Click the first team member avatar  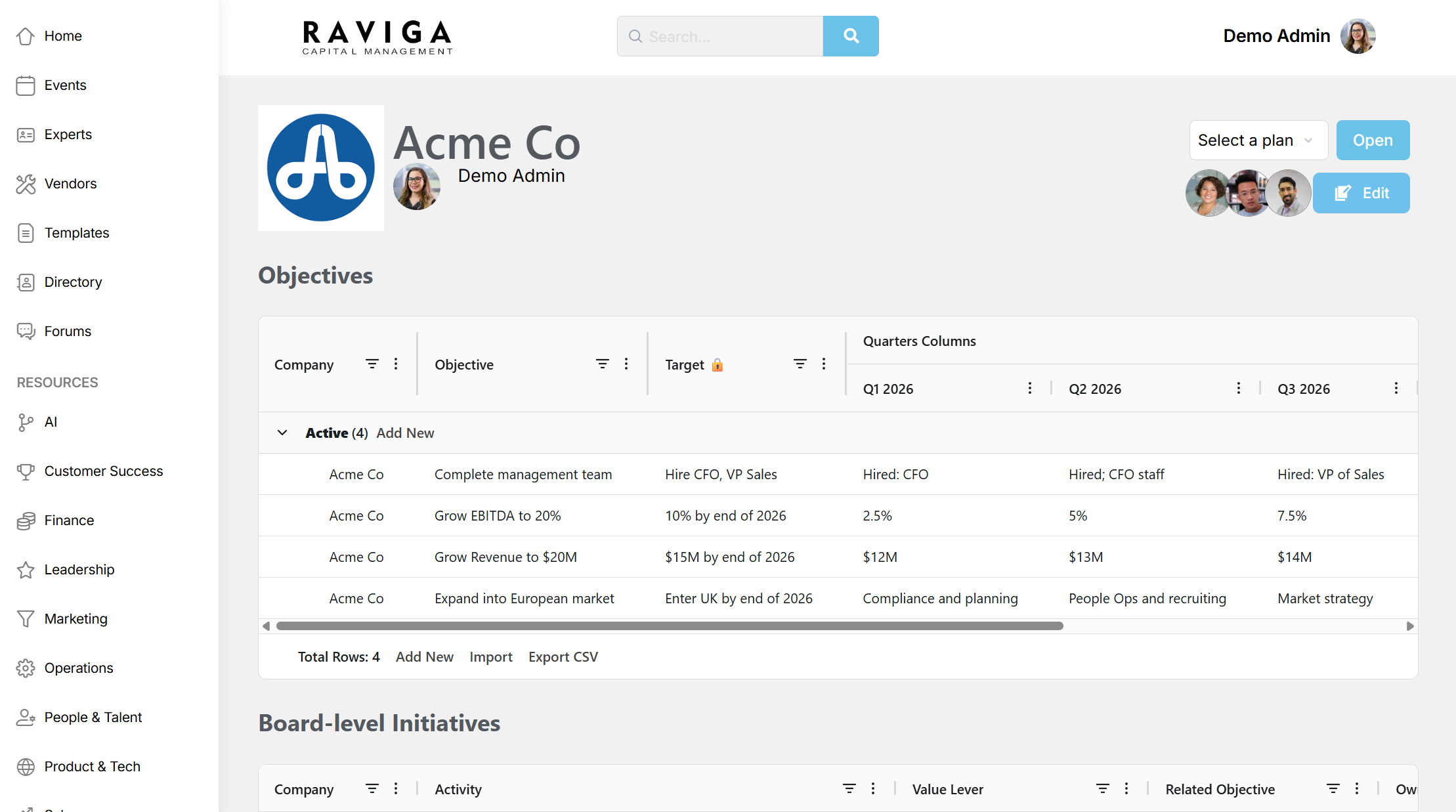click(1207, 193)
